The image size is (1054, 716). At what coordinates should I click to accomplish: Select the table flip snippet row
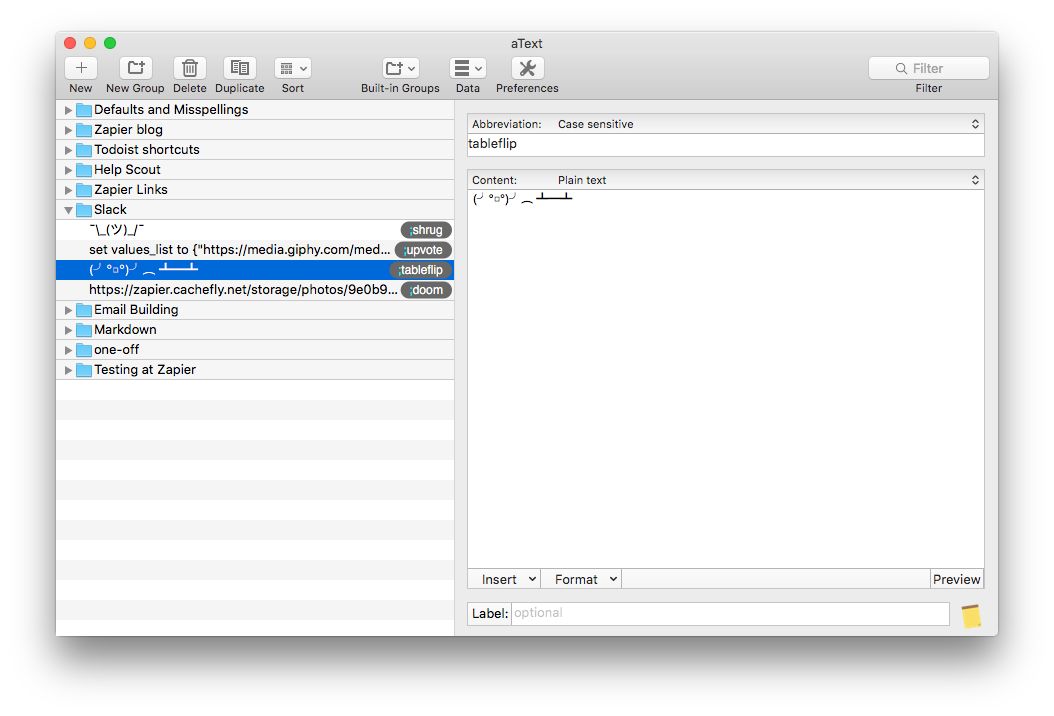(x=255, y=270)
